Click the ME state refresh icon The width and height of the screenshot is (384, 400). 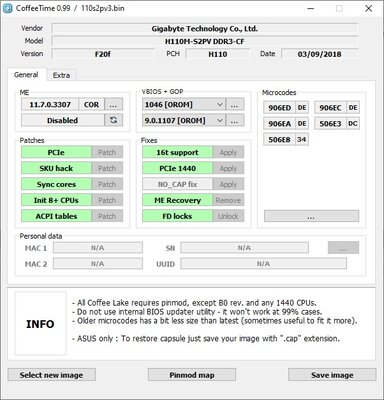pyautogui.click(x=113, y=120)
